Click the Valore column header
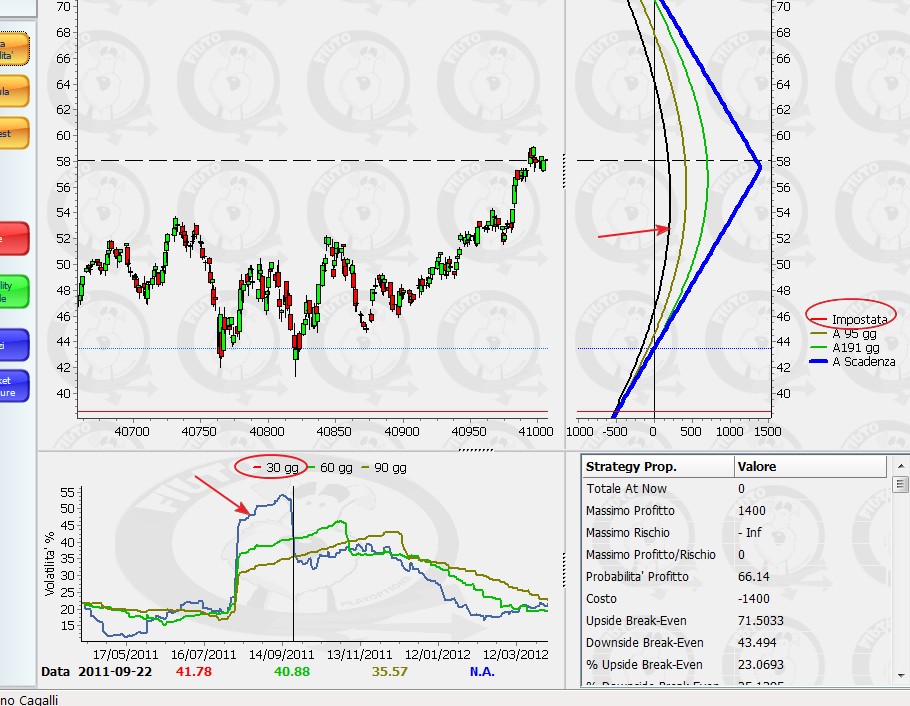This screenshot has width=910, height=706. (x=810, y=466)
